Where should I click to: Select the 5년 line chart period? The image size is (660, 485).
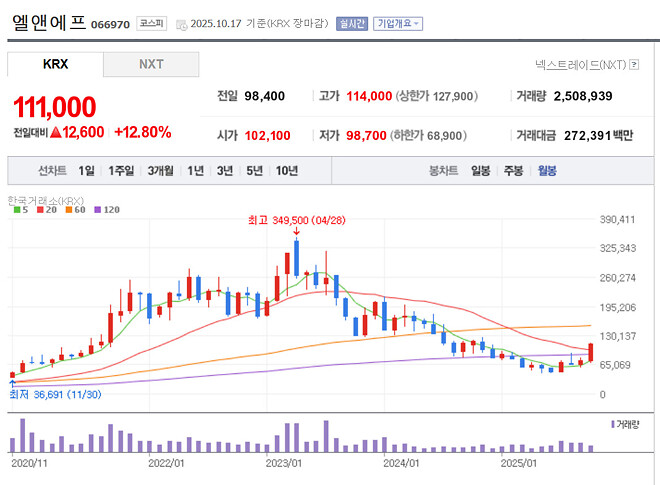pos(254,171)
